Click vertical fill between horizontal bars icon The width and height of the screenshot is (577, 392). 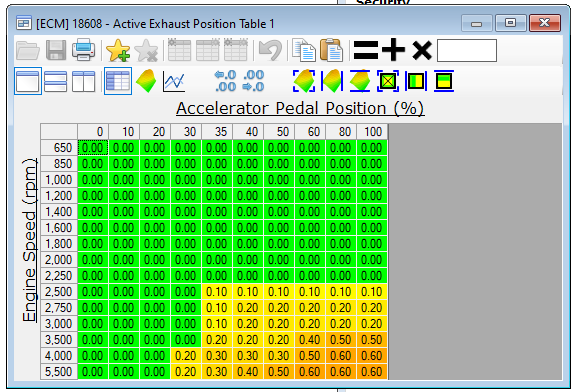tap(444, 81)
